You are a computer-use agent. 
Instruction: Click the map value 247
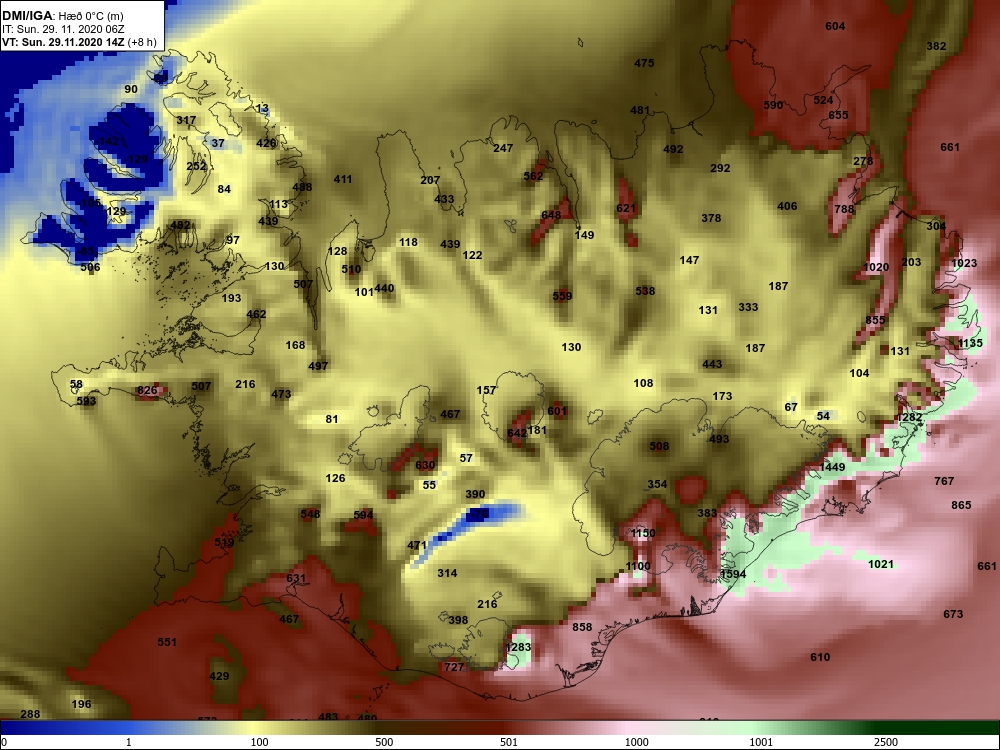(x=503, y=148)
